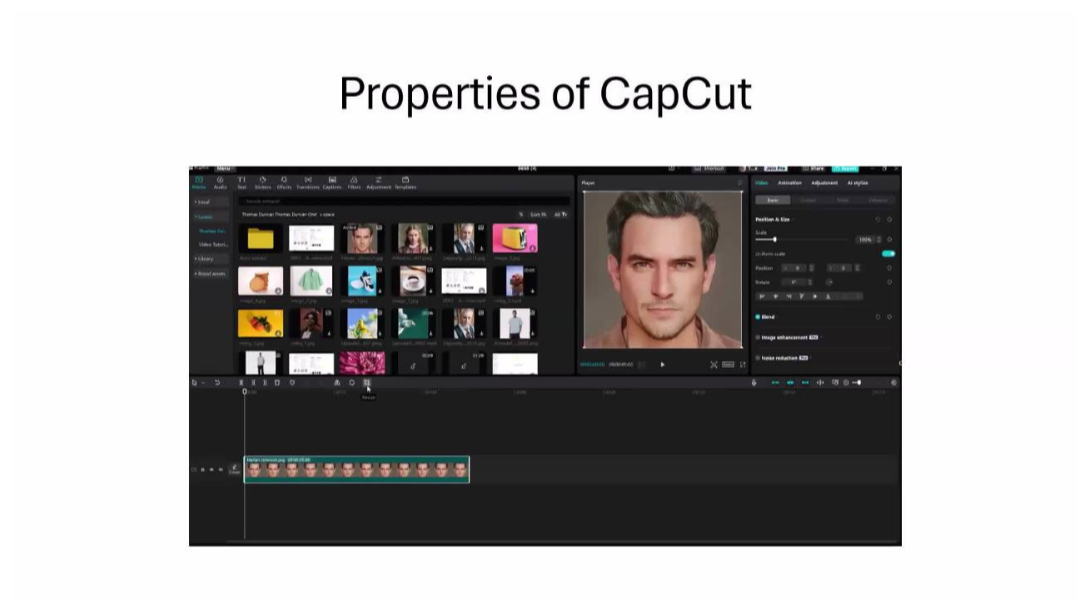Select the sneaker image thumbnail

[x=362, y=281]
